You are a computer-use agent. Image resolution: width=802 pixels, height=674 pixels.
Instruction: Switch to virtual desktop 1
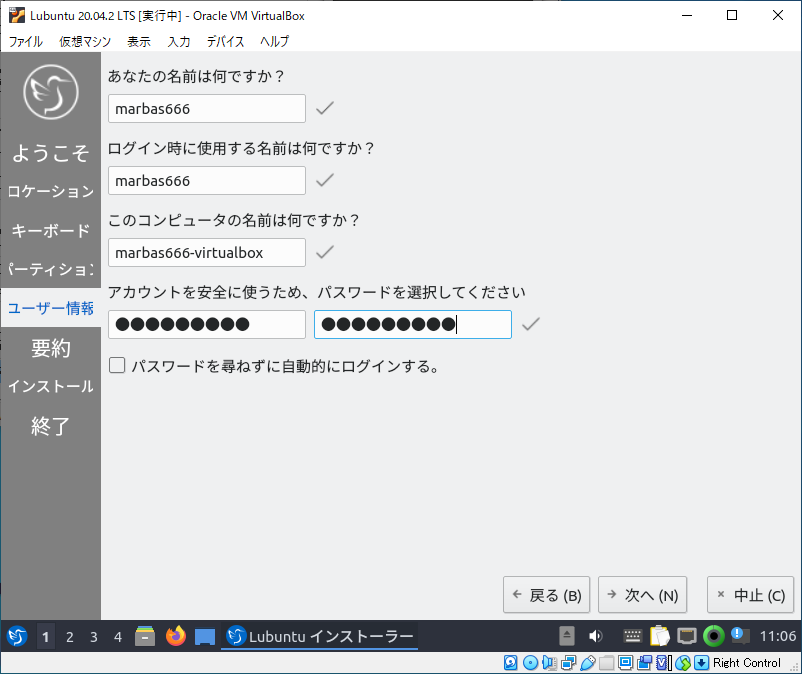46,637
